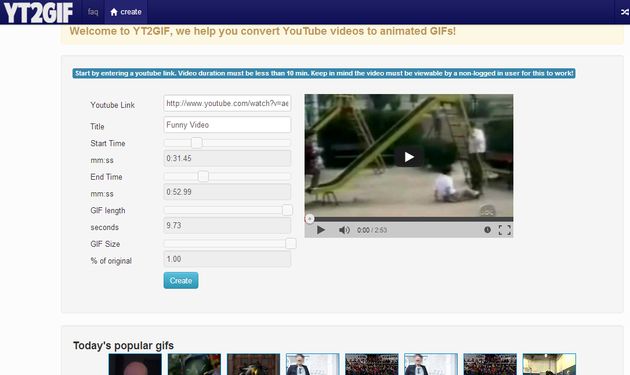Click the play icon in the video control bar
The image size is (630, 375).
321,230
